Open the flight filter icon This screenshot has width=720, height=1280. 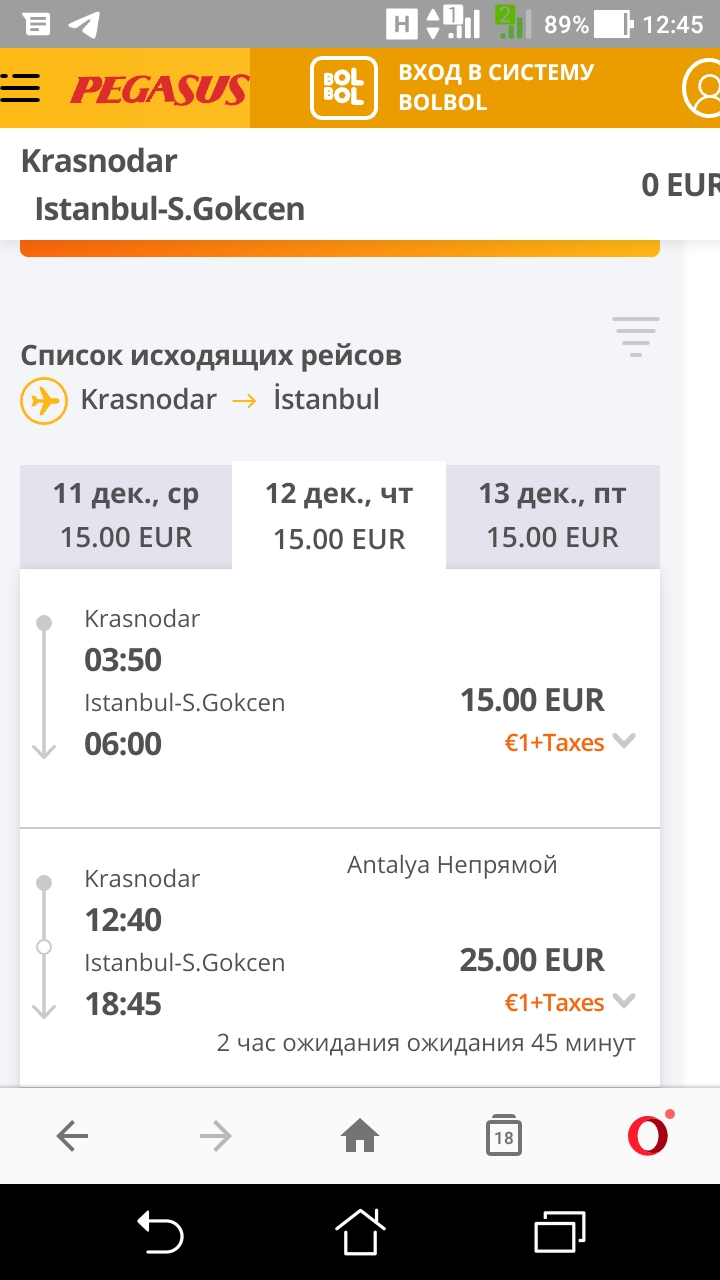[635, 336]
